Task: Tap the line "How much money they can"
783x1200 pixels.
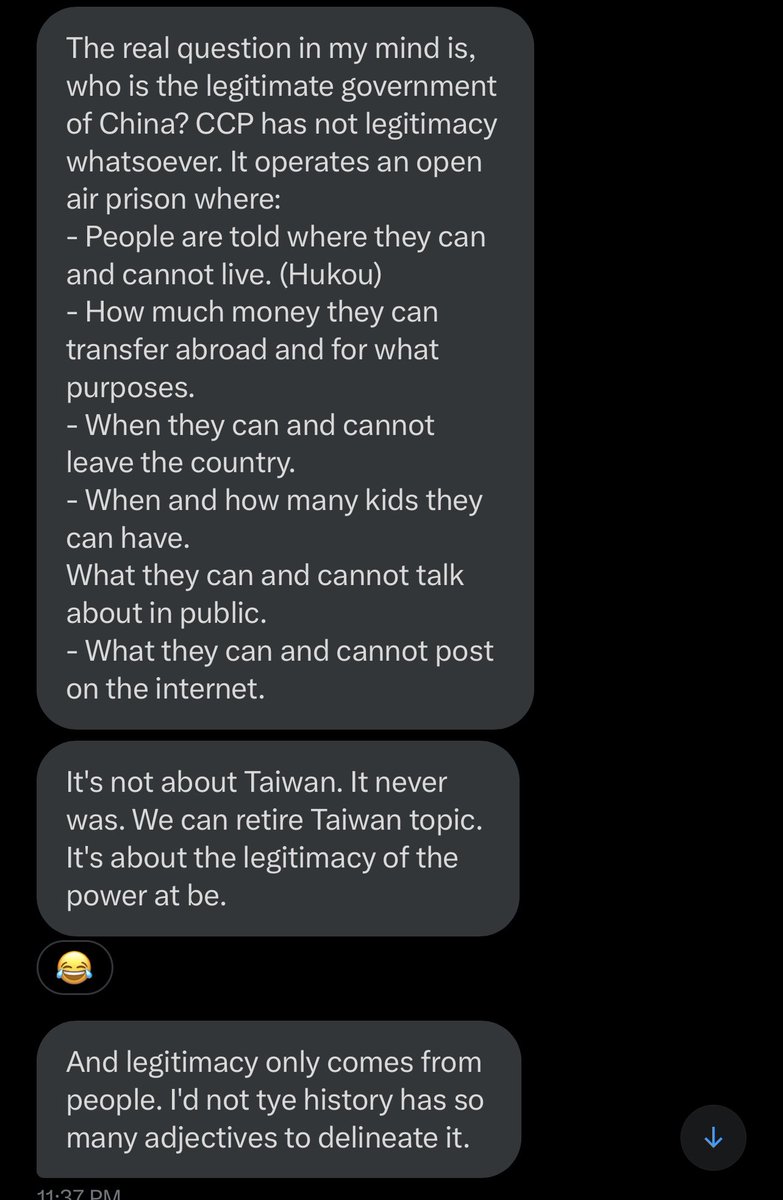Action: pos(252,312)
